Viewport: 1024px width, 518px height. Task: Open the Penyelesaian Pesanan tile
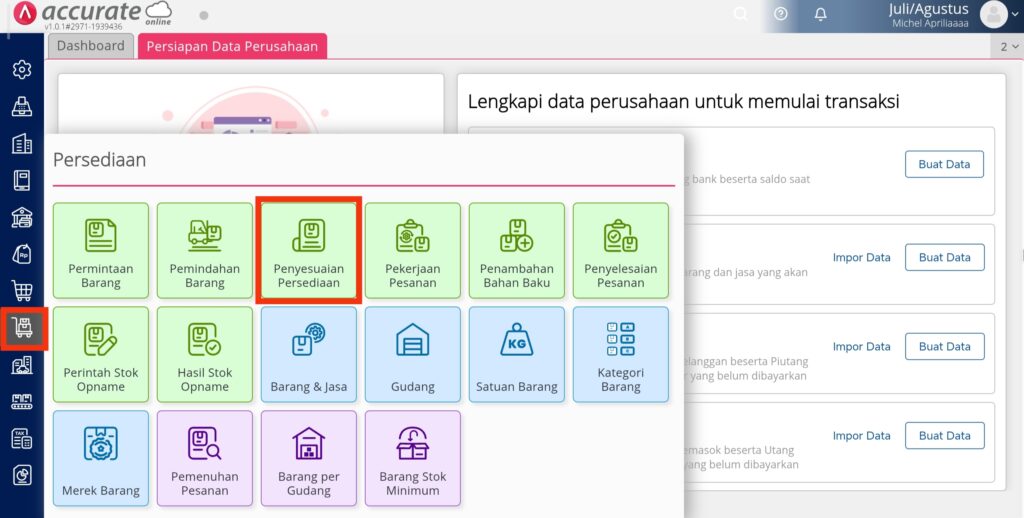coord(620,250)
